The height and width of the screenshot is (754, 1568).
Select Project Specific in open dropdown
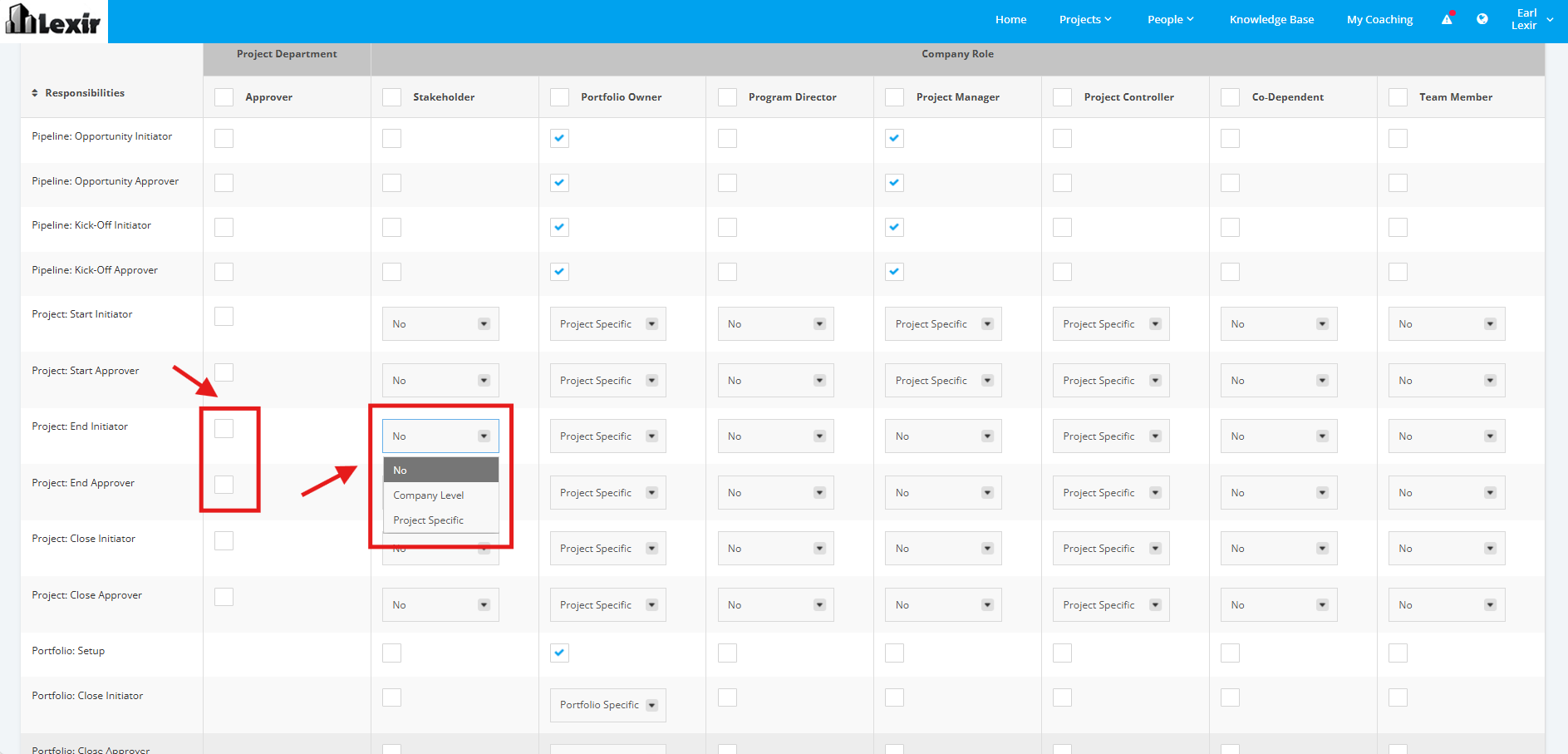[440, 520]
